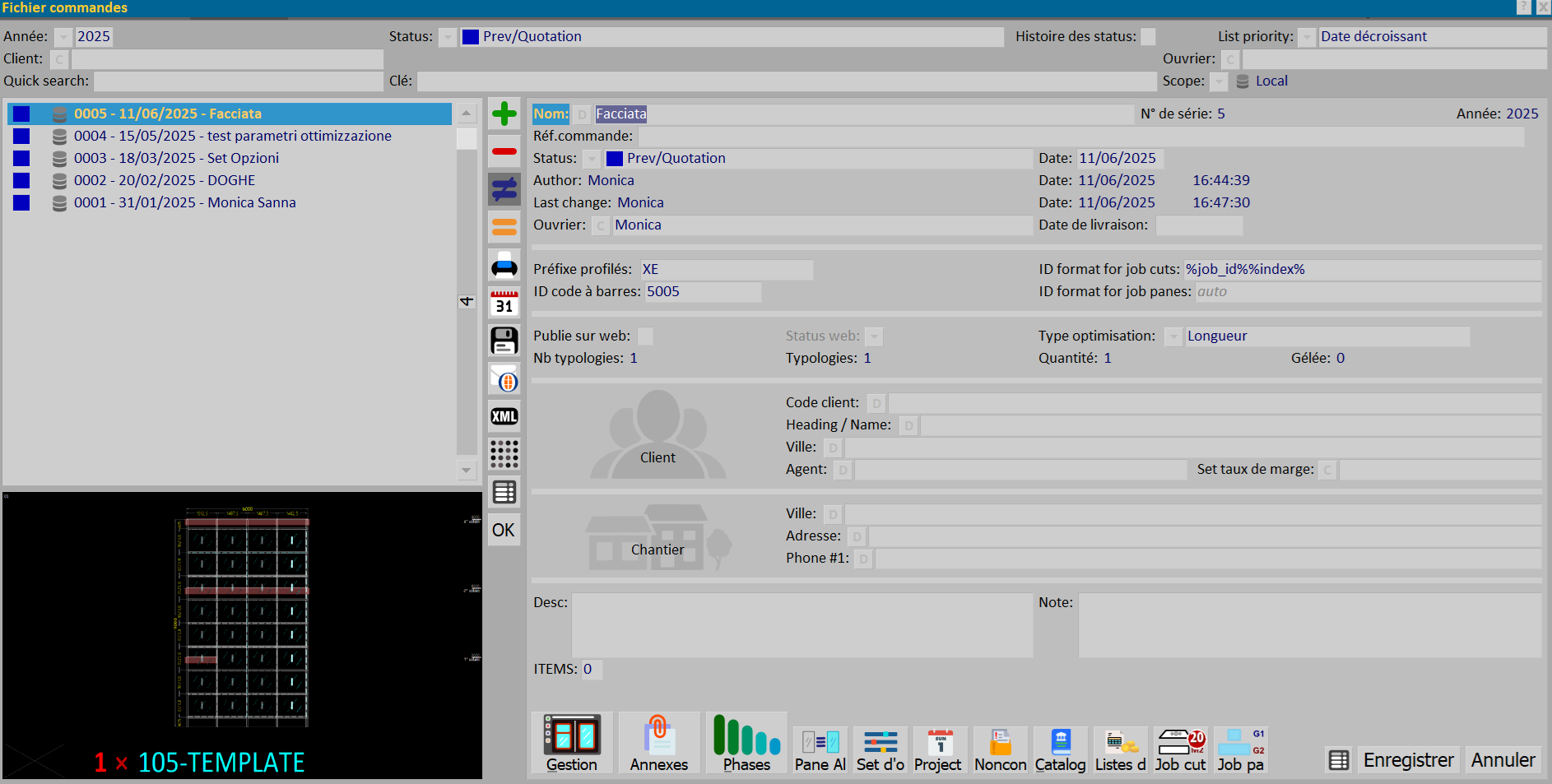Open the Project calendar icon
The image size is (1552, 784).
[x=939, y=750]
